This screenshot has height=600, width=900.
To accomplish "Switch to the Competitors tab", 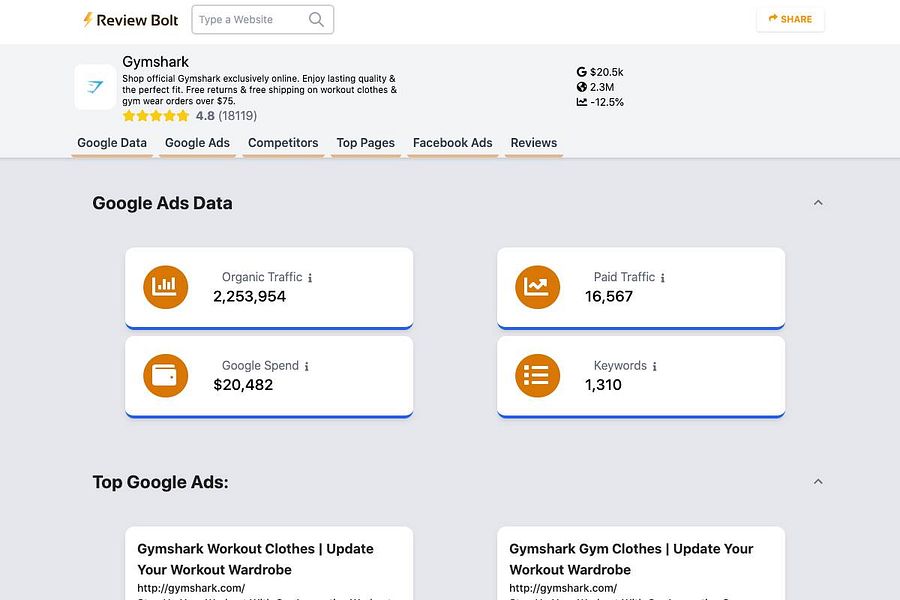I will tap(283, 143).
